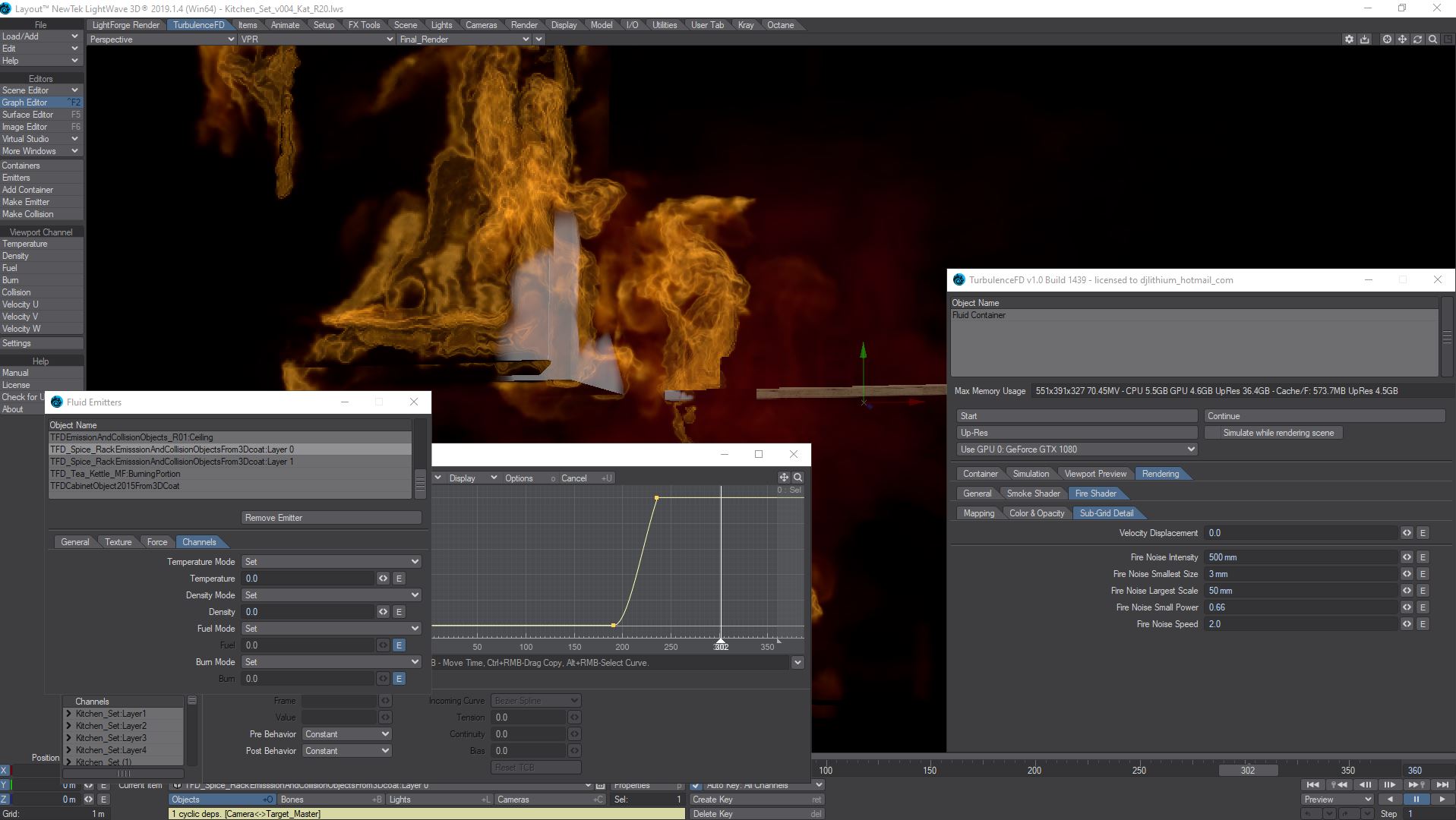Toggle Simulate while rendering scene checkbox
Viewport: 1456px width, 820px height.
tap(1213, 433)
